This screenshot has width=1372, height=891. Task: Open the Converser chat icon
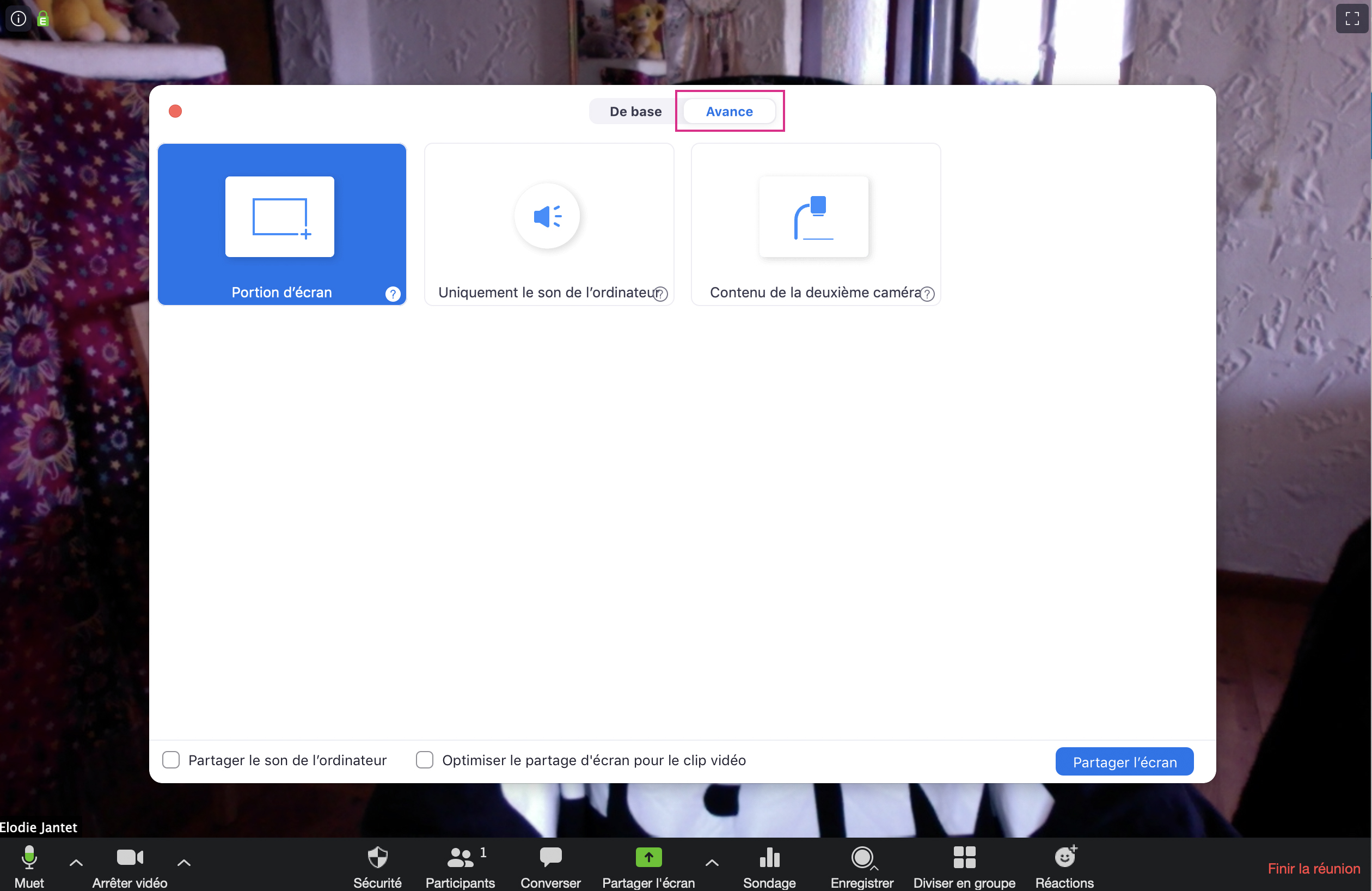(550, 858)
